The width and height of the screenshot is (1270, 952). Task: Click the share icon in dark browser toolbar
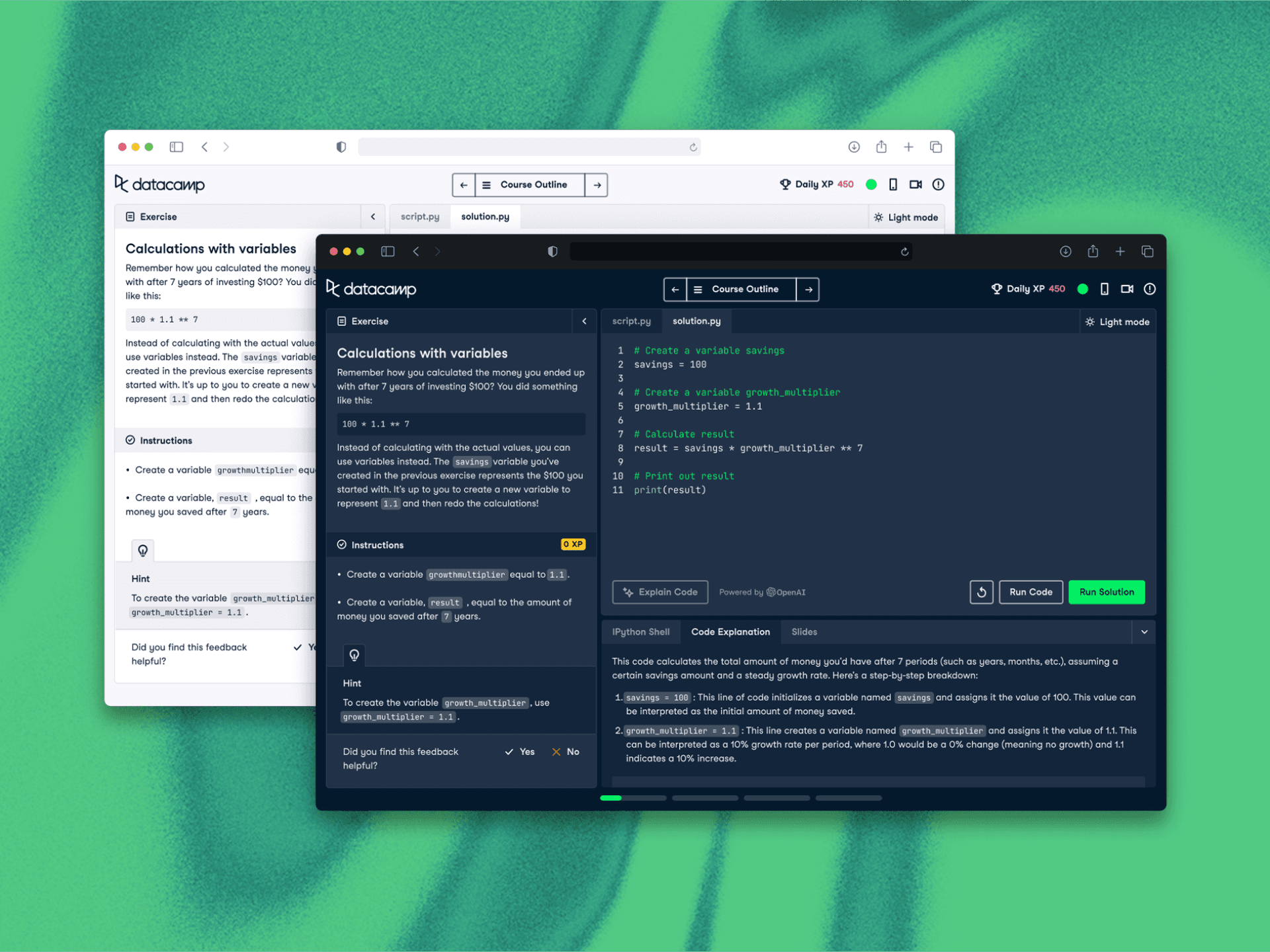(x=1093, y=251)
